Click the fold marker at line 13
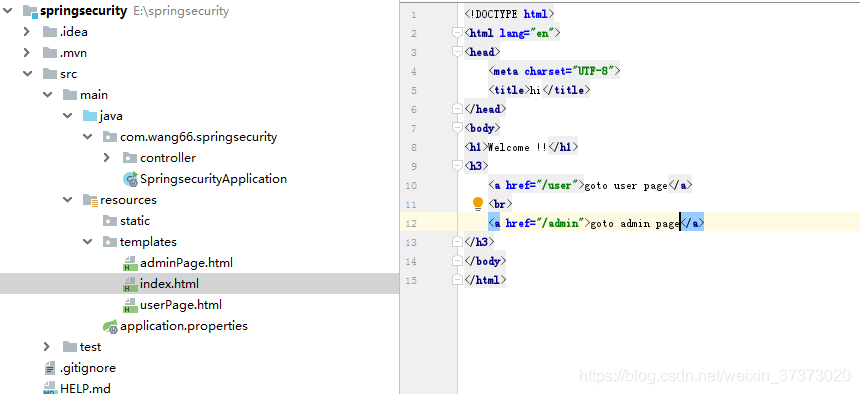The image size is (860, 394). click(457, 242)
